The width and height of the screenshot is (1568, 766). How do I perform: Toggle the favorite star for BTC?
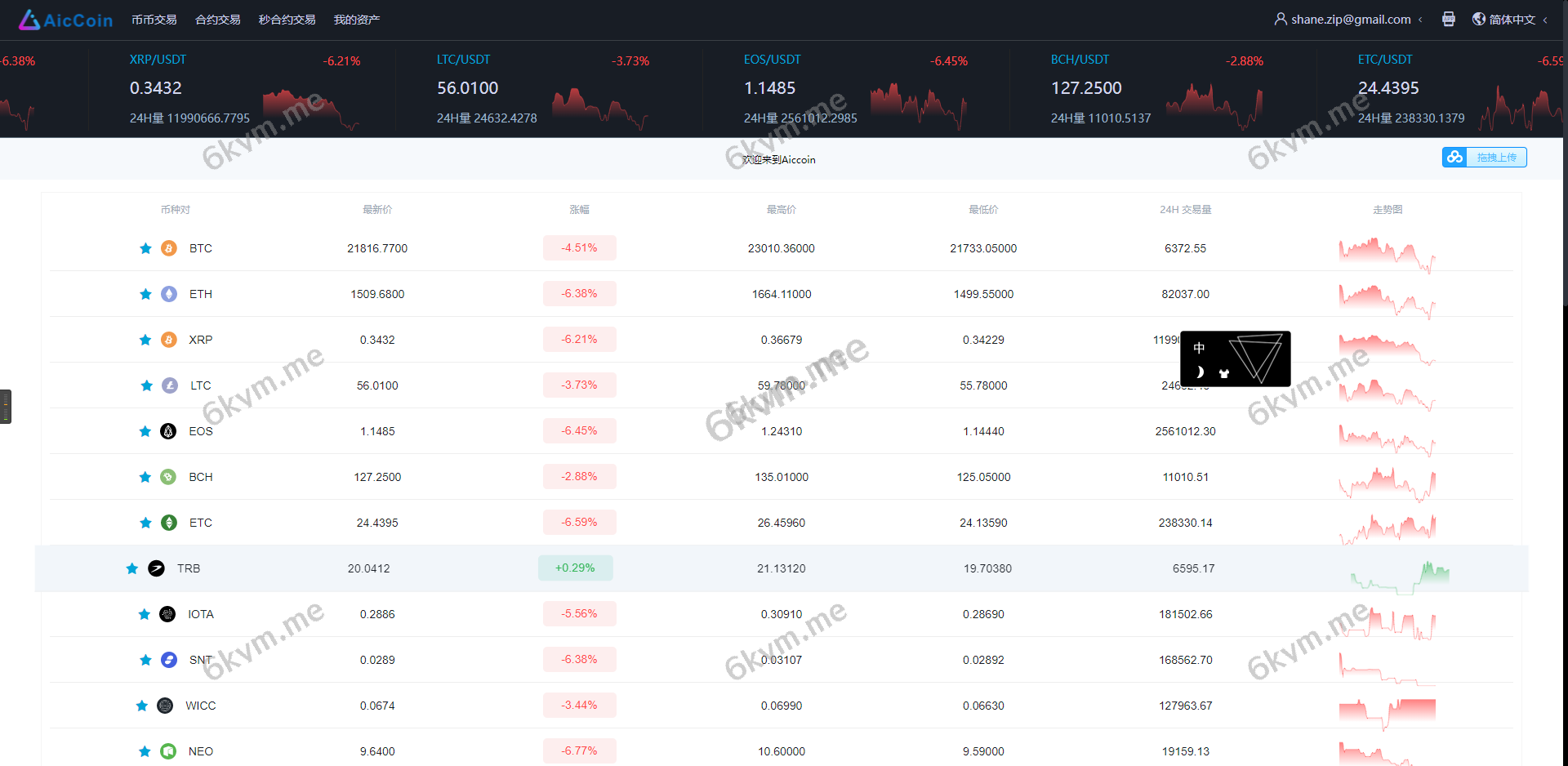tap(145, 248)
